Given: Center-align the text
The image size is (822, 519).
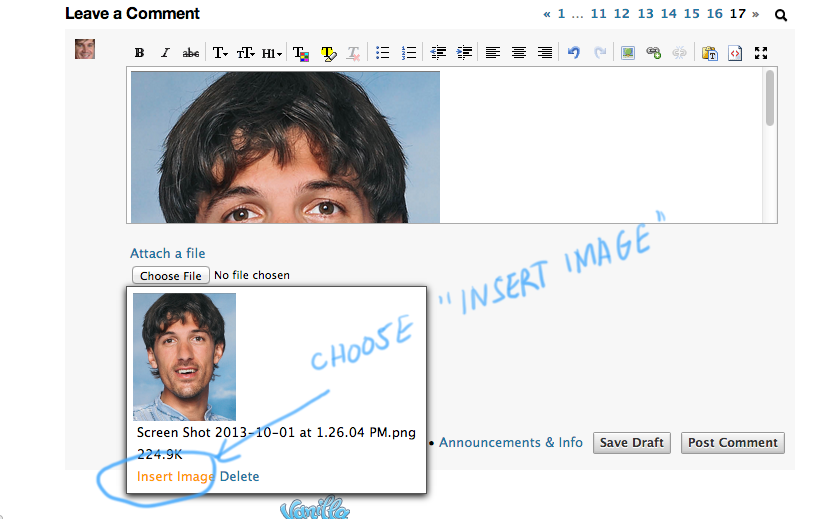Looking at the screenshot, I should click(519, 53).
